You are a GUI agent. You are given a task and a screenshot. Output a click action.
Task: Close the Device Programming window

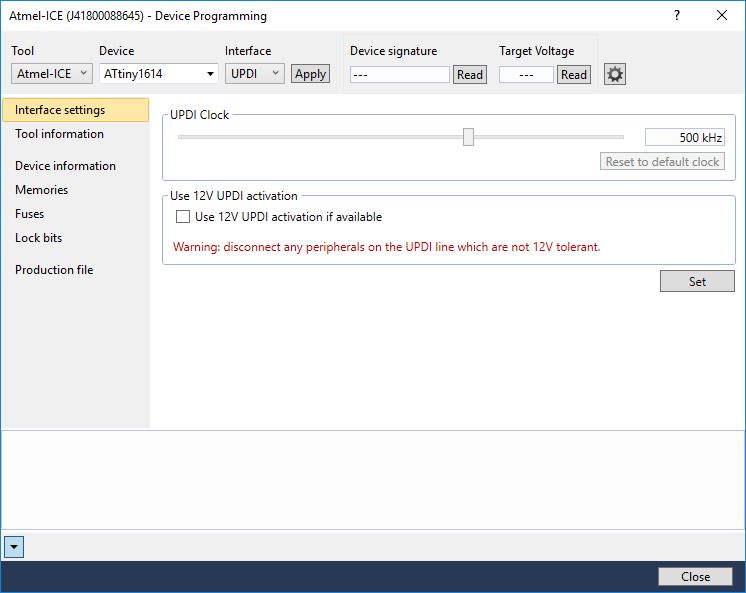[722, 15]
